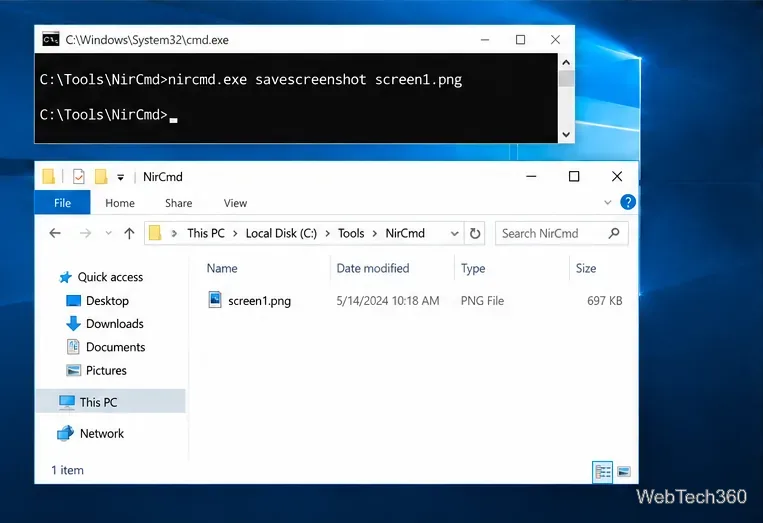Screen dimensions: 763x523
Task: Select Quick access in navigation pane
Action: pos(110,277)
